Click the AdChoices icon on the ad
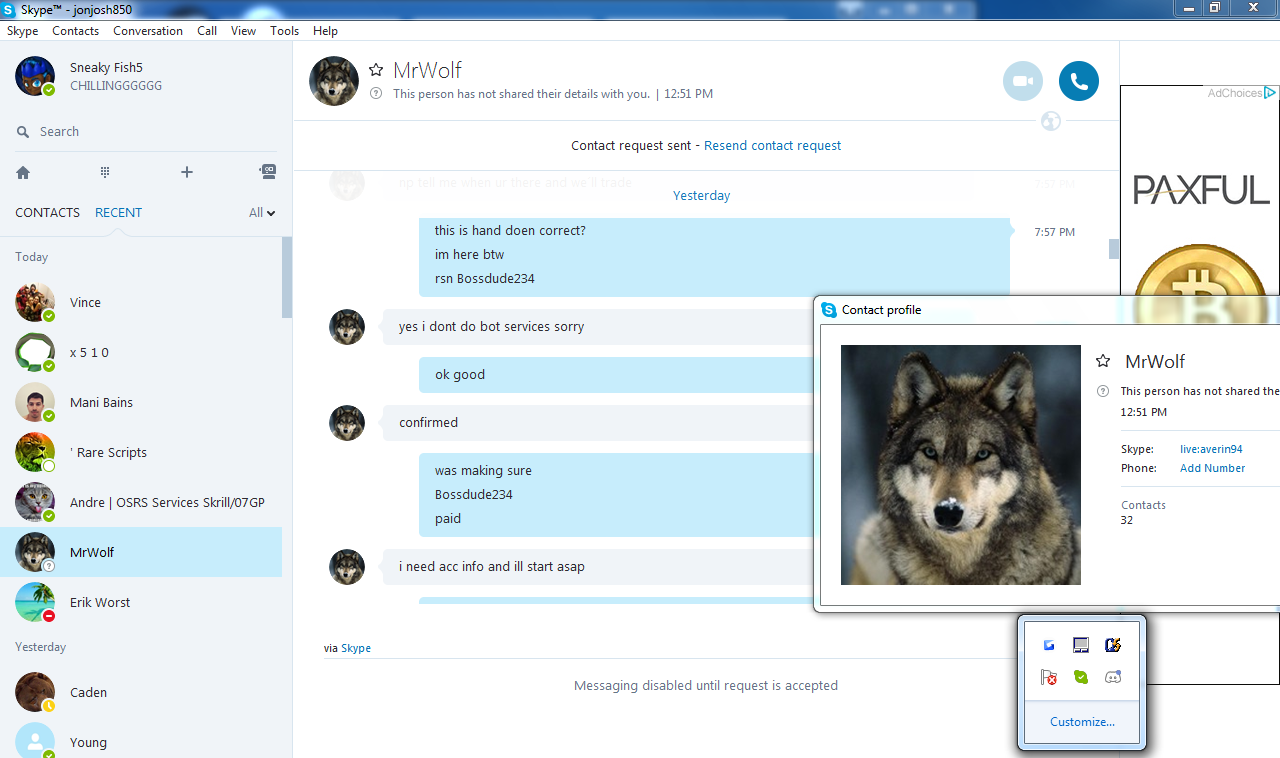The width and height of the screenshot is (1280, 758). [x=1270, y=93]
